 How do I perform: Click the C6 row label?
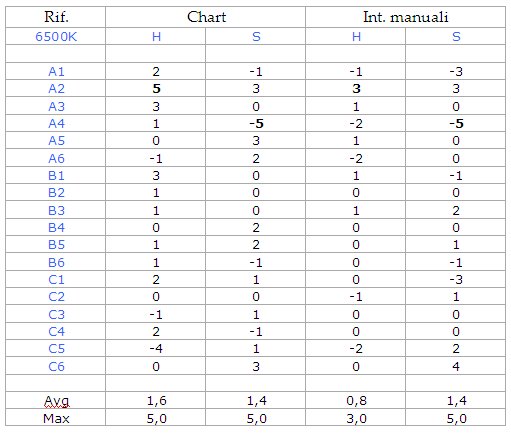(x=56, y=367)
